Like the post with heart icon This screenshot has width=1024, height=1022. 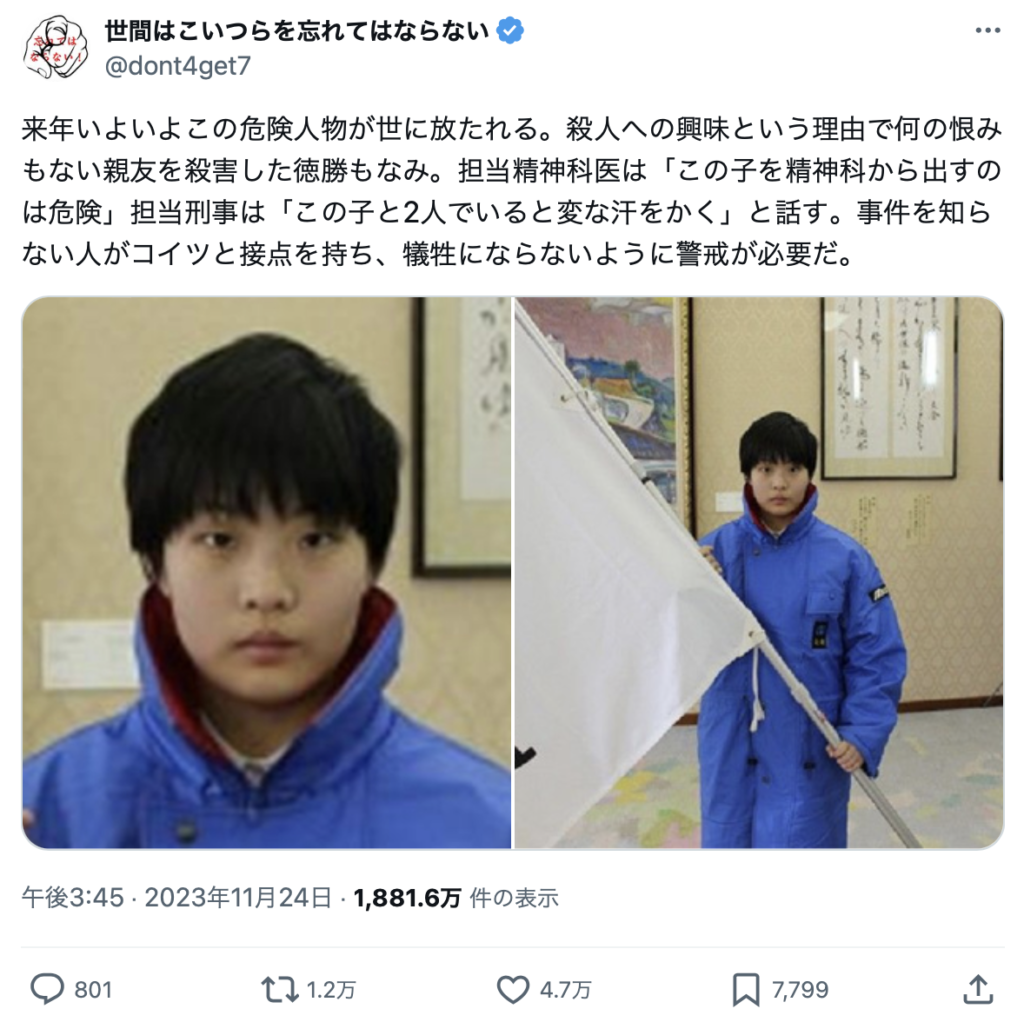point(513,989)
